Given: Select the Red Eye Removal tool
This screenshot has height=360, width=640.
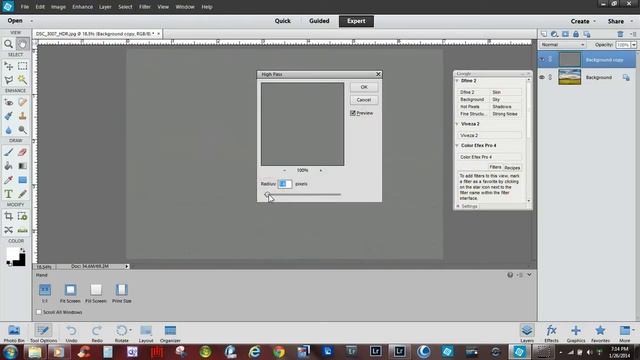Looking at the screenshot, I should pos(8,102).
